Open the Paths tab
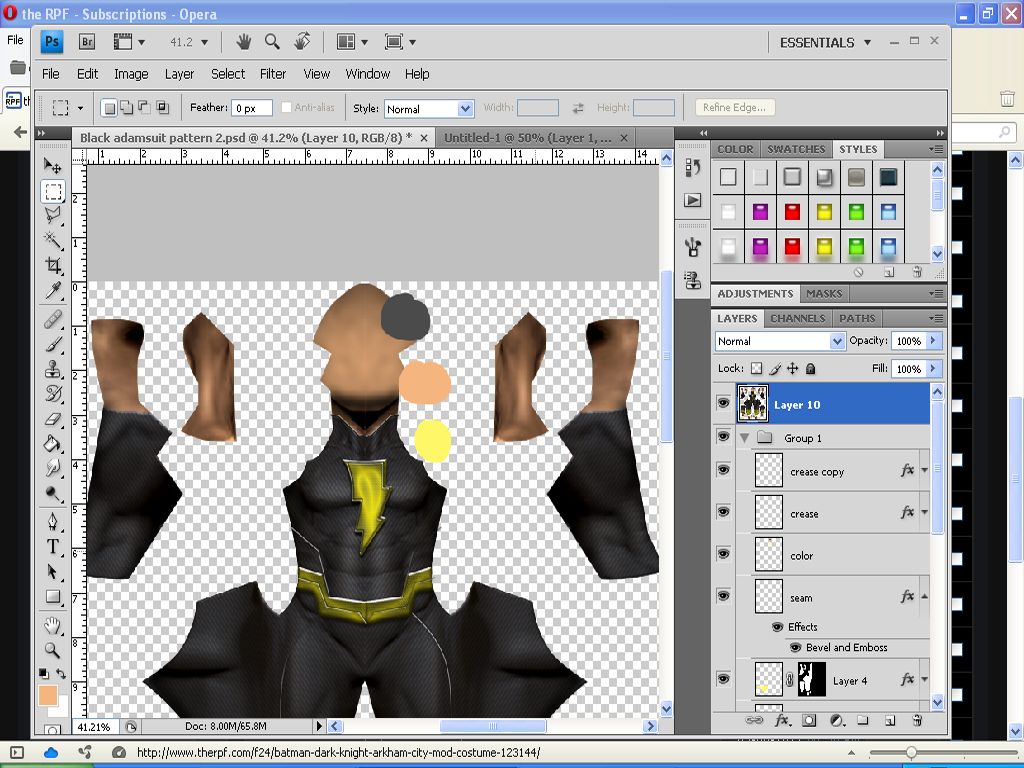This screenshot has width=1024, height=768. pyautogui.click(x=857, y=318)
